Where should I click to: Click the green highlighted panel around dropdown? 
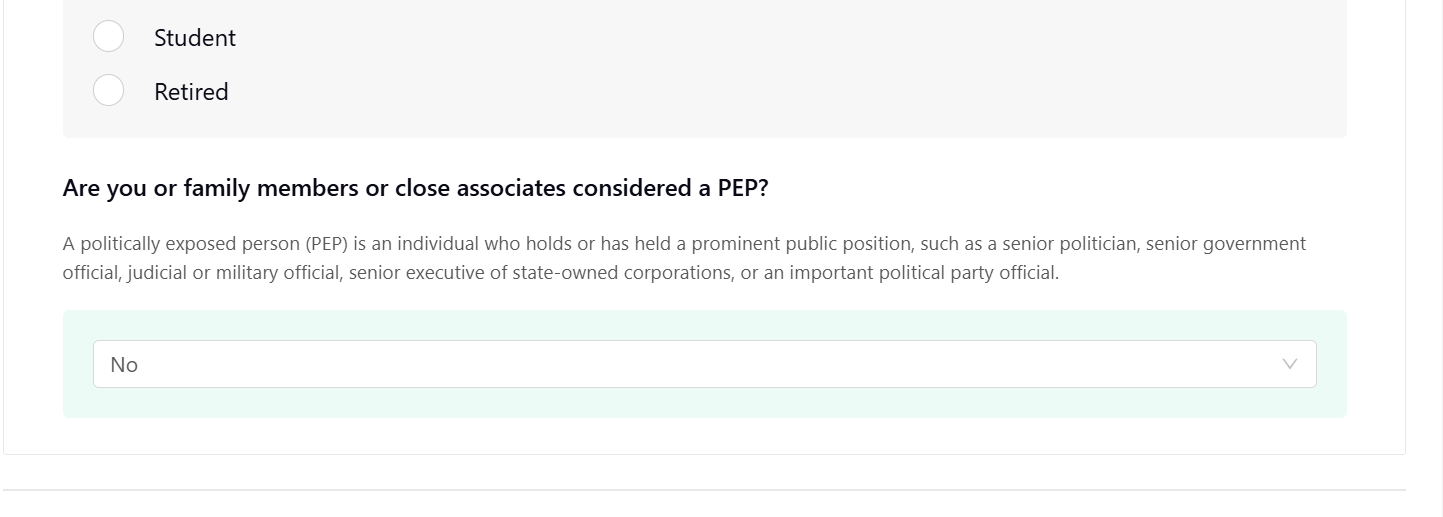[704, 400]
